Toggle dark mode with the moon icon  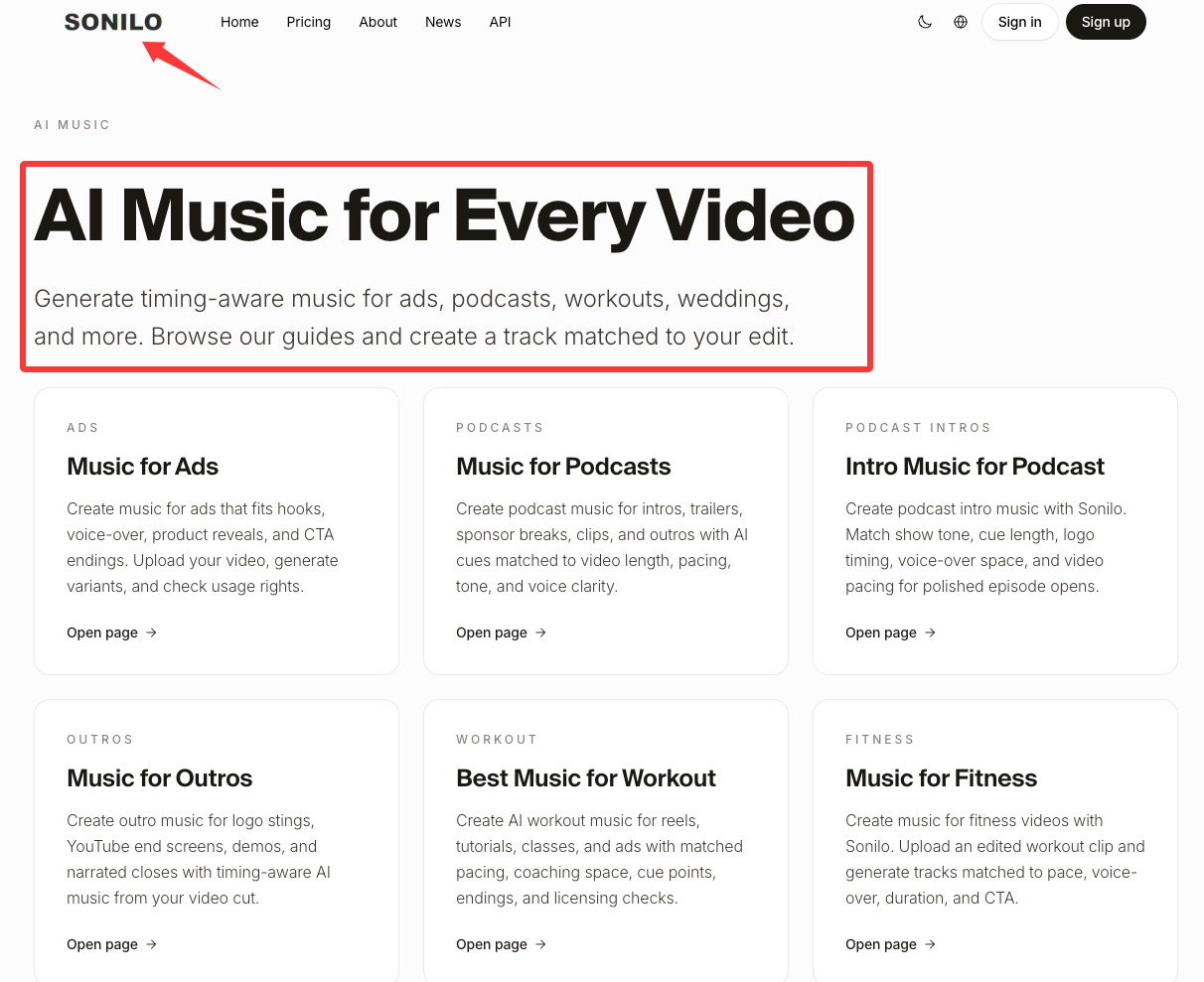tap(925, 22)
